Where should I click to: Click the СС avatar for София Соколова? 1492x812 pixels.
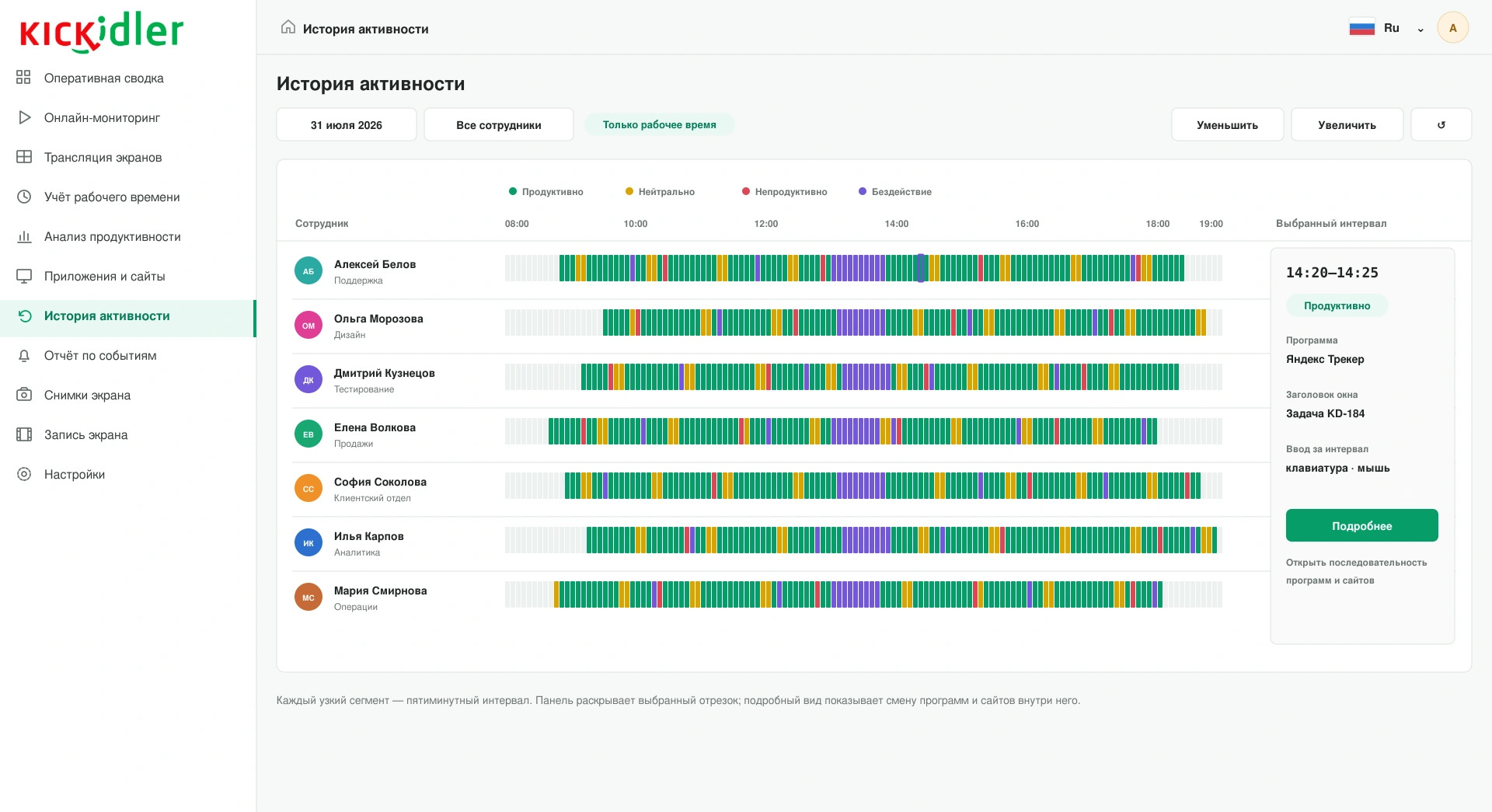309,489
